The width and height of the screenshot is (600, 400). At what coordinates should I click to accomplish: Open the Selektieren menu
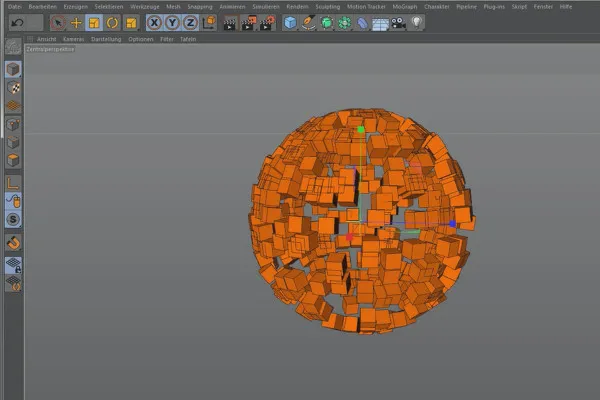109,7
